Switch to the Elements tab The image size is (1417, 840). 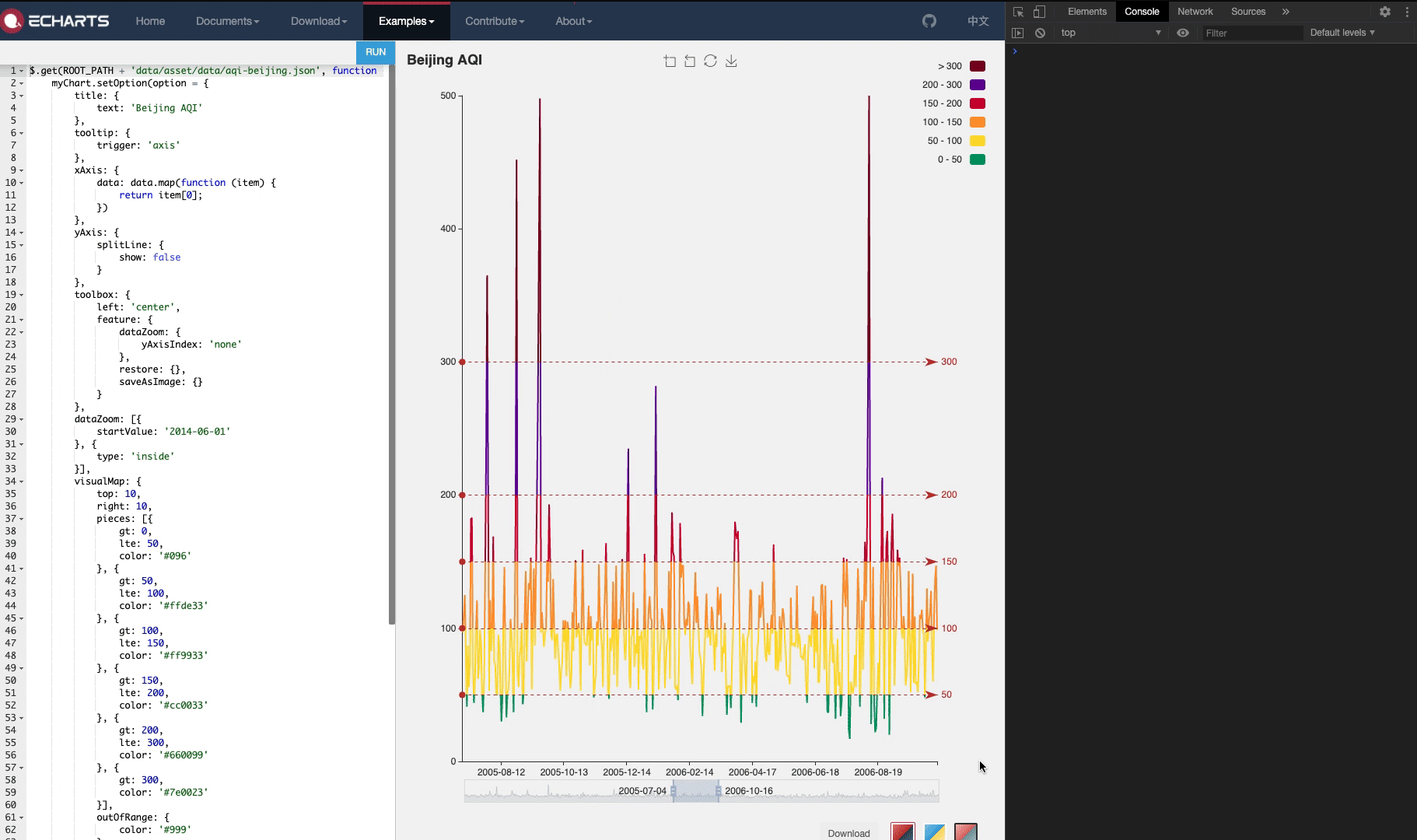point(1086,12)
